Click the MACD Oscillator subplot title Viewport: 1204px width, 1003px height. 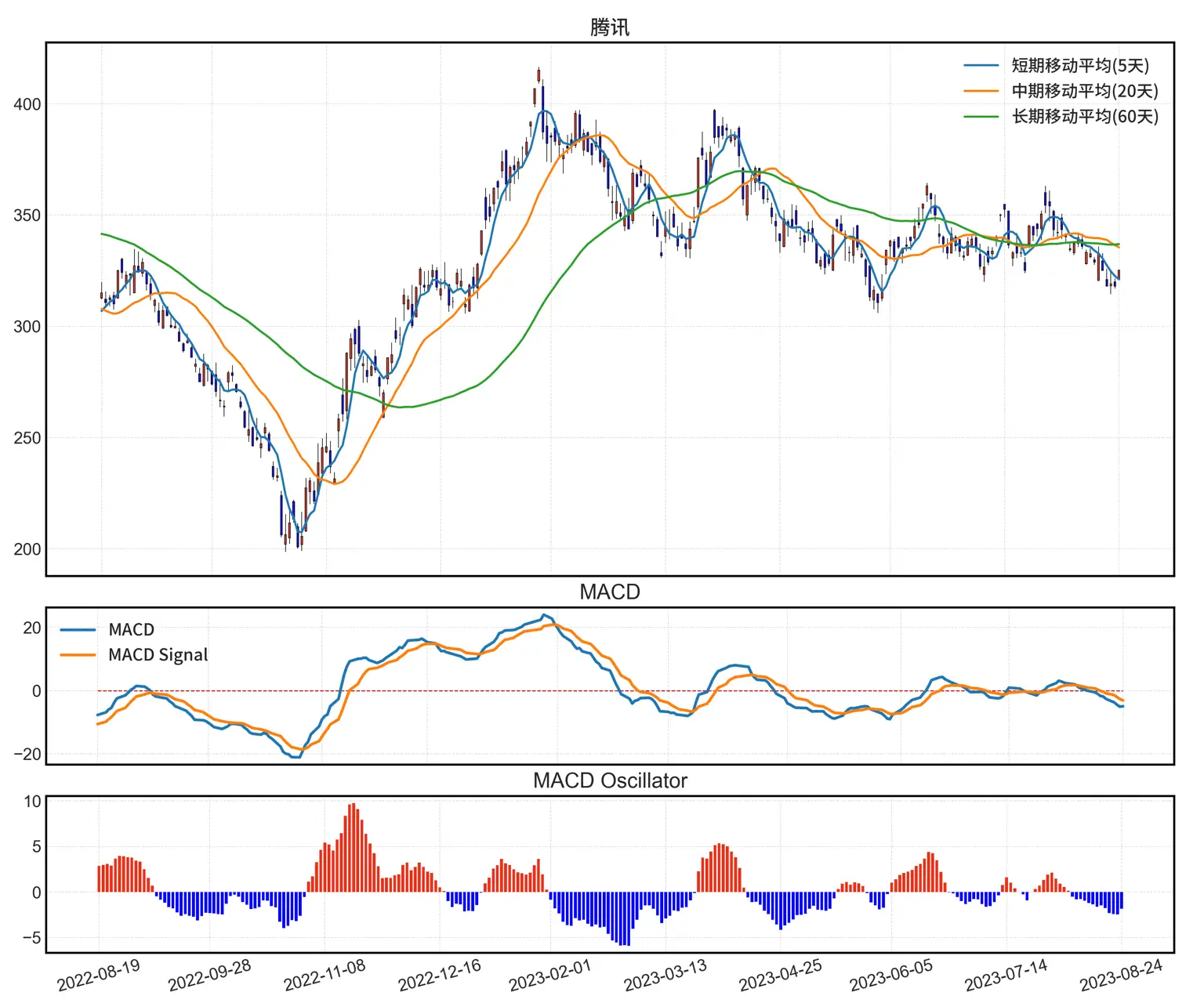(609, 780)
